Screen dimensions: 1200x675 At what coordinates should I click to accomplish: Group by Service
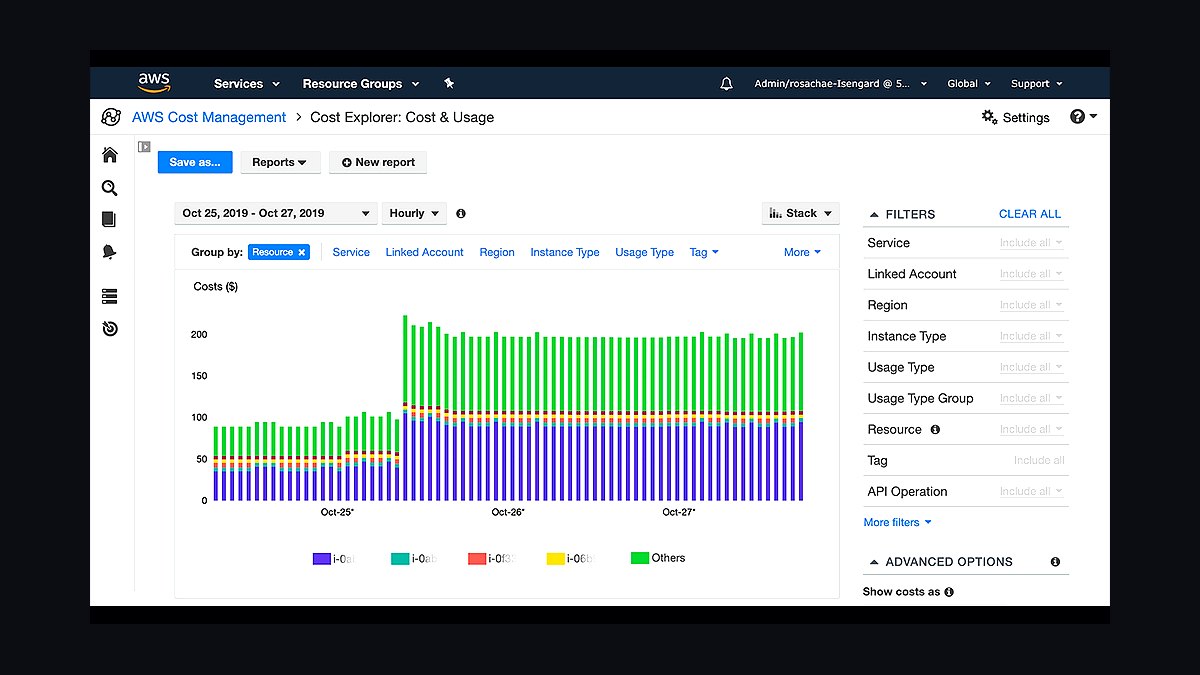pyautogui.click(x=351, y=252)
